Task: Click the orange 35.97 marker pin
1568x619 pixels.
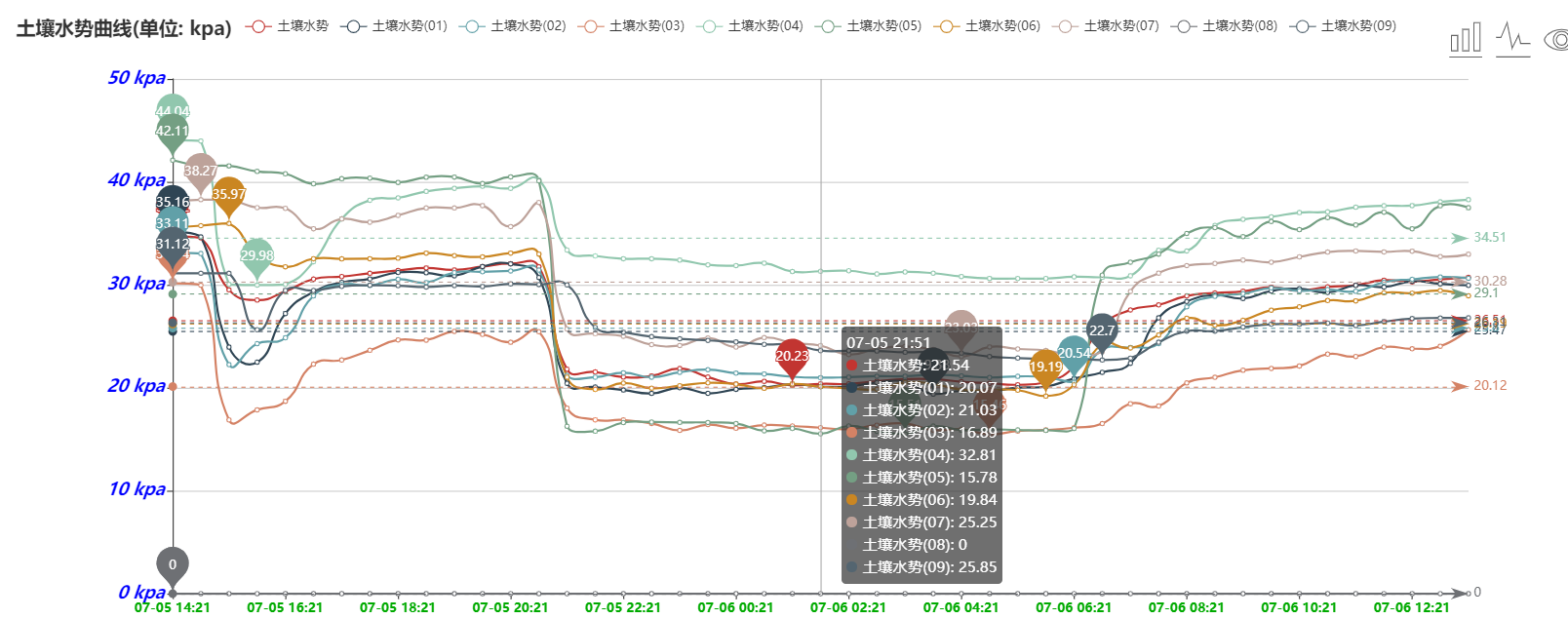Action: [229, 194]
